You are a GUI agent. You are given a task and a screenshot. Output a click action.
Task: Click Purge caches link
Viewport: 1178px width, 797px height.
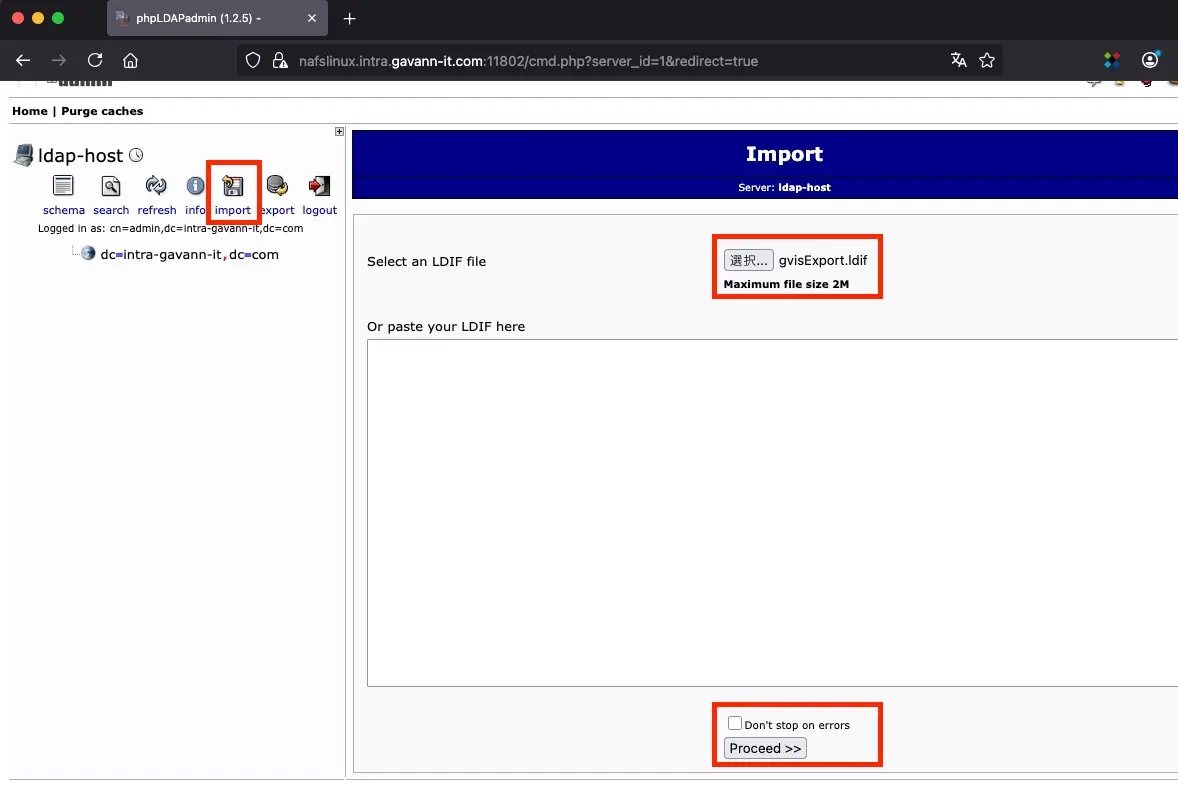102,111
